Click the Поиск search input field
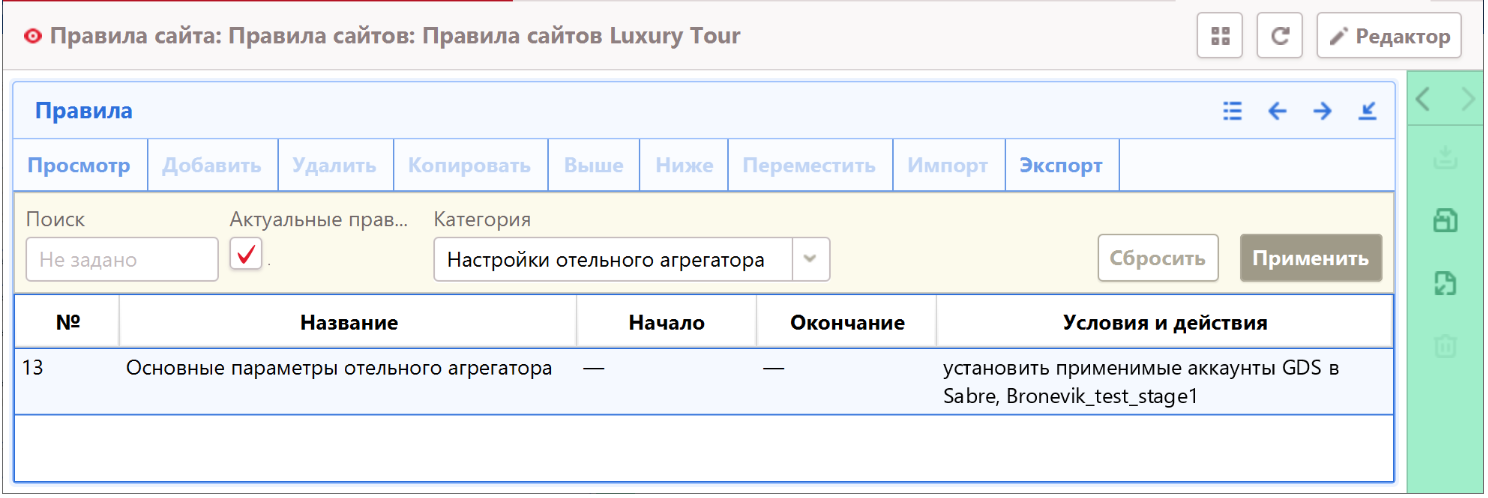1488x498 pixels. click(122, 260)
